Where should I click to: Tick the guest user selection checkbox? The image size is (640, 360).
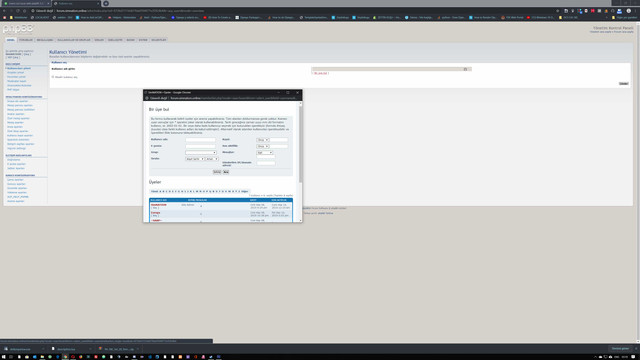(53, 77)
